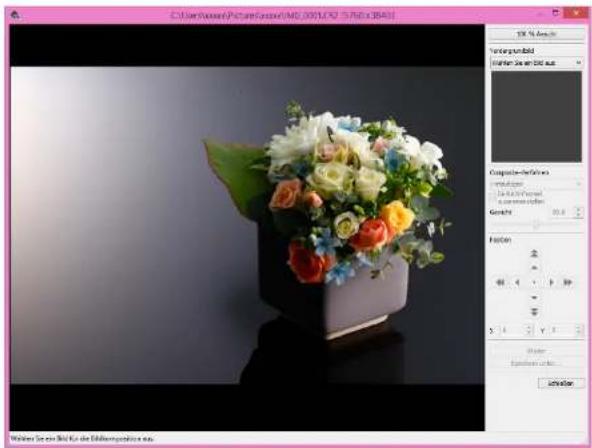The image size is (592, 448).
Task: Close the window with the red X
Action: pyautogui.click(x=575, y=13)
